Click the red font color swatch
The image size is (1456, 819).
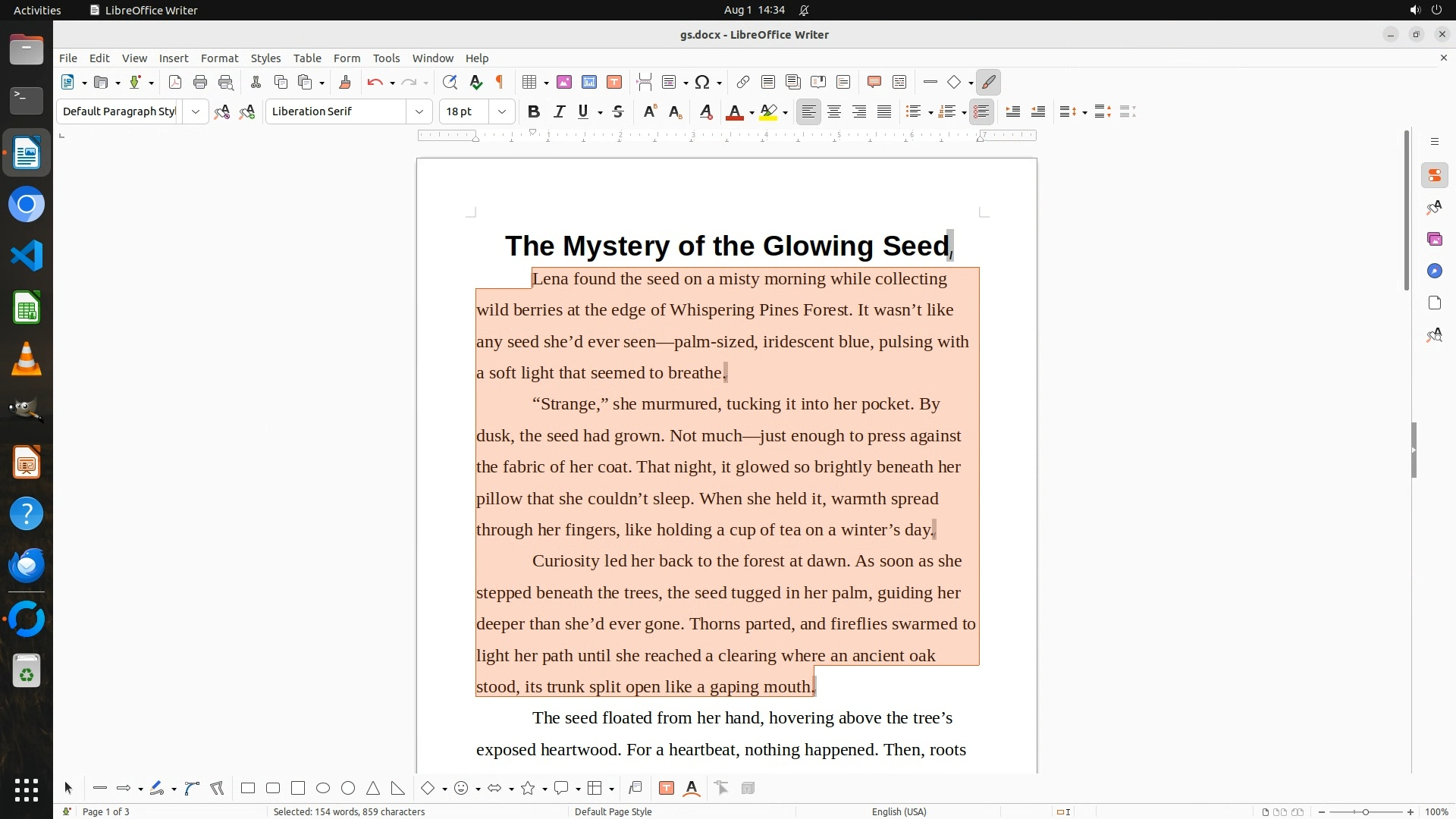point(734,112)
